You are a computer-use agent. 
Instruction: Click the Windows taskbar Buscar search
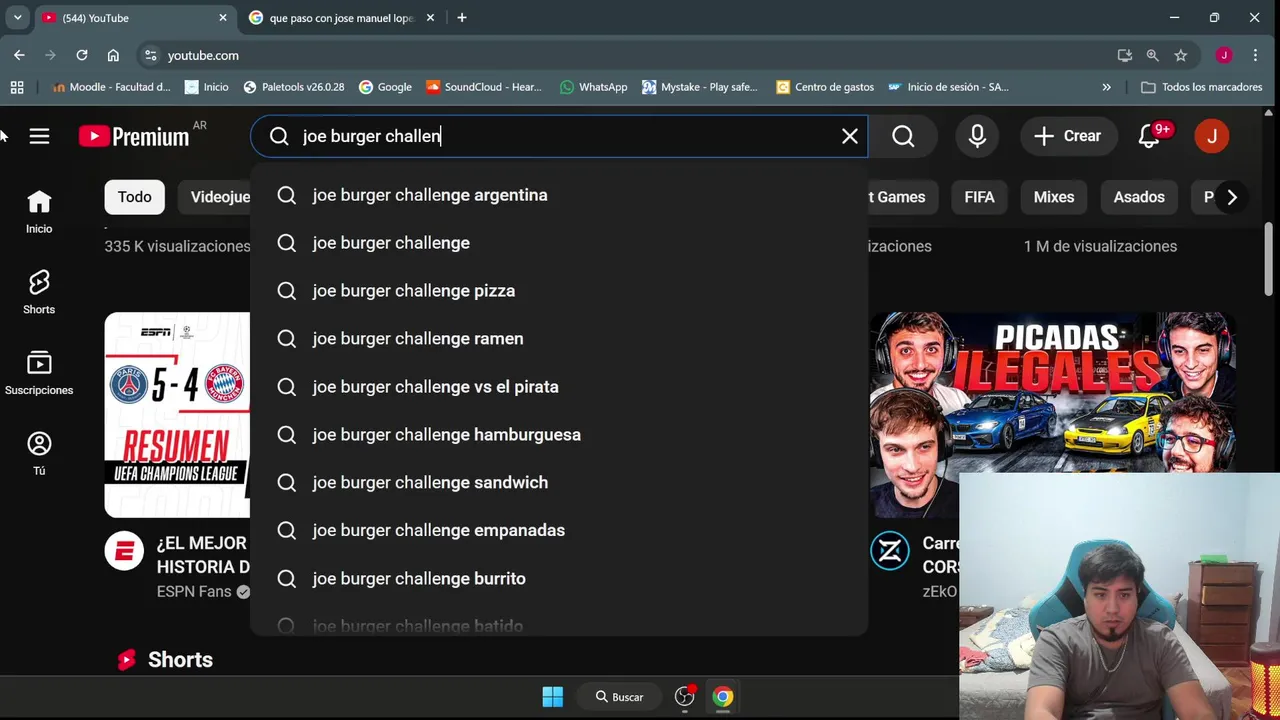point(620,697)
